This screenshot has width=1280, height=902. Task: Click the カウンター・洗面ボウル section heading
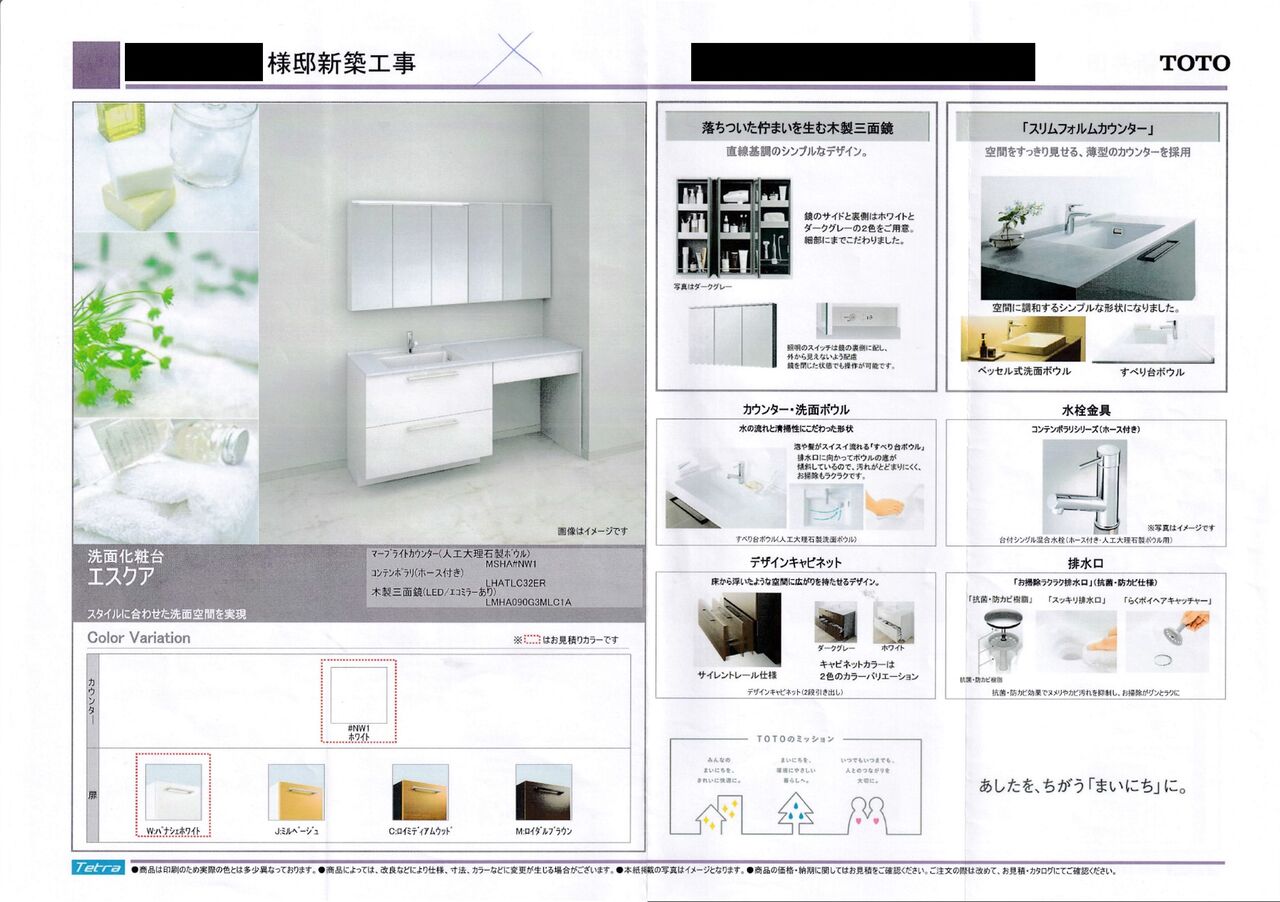(x=796, y=410)
